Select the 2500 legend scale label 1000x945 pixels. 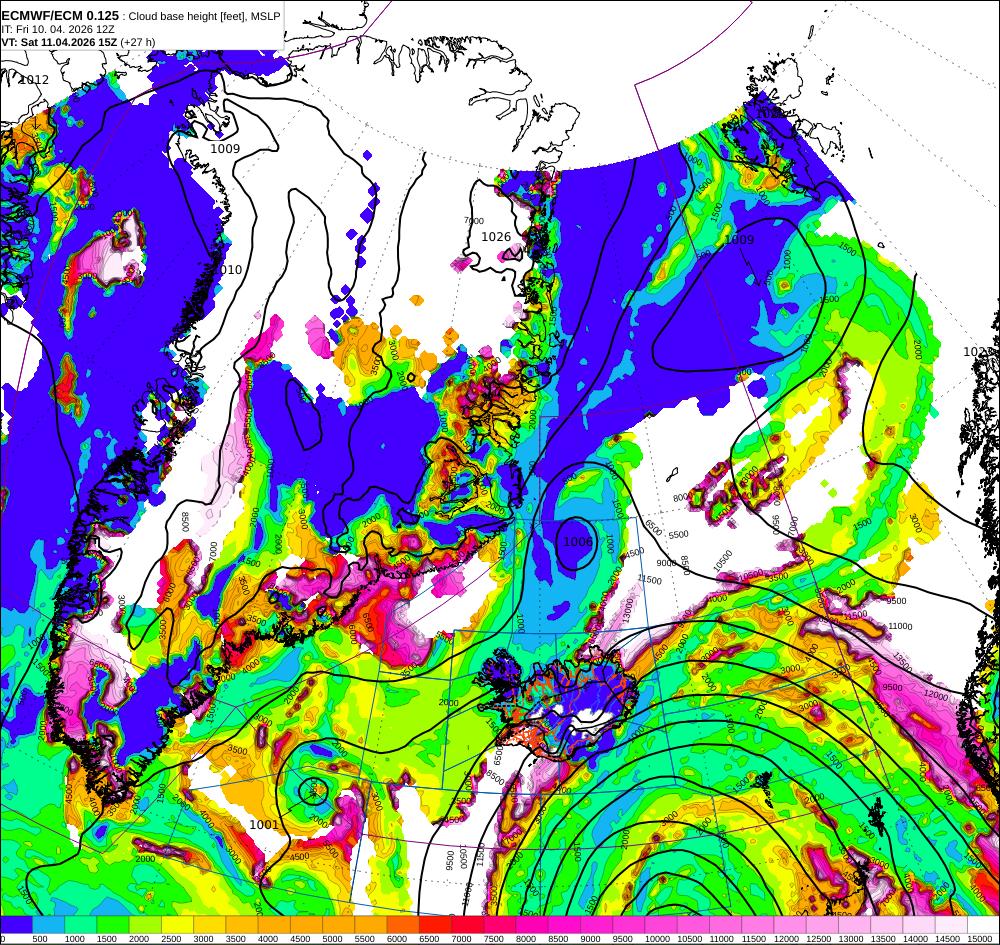(x=169, y=939)
